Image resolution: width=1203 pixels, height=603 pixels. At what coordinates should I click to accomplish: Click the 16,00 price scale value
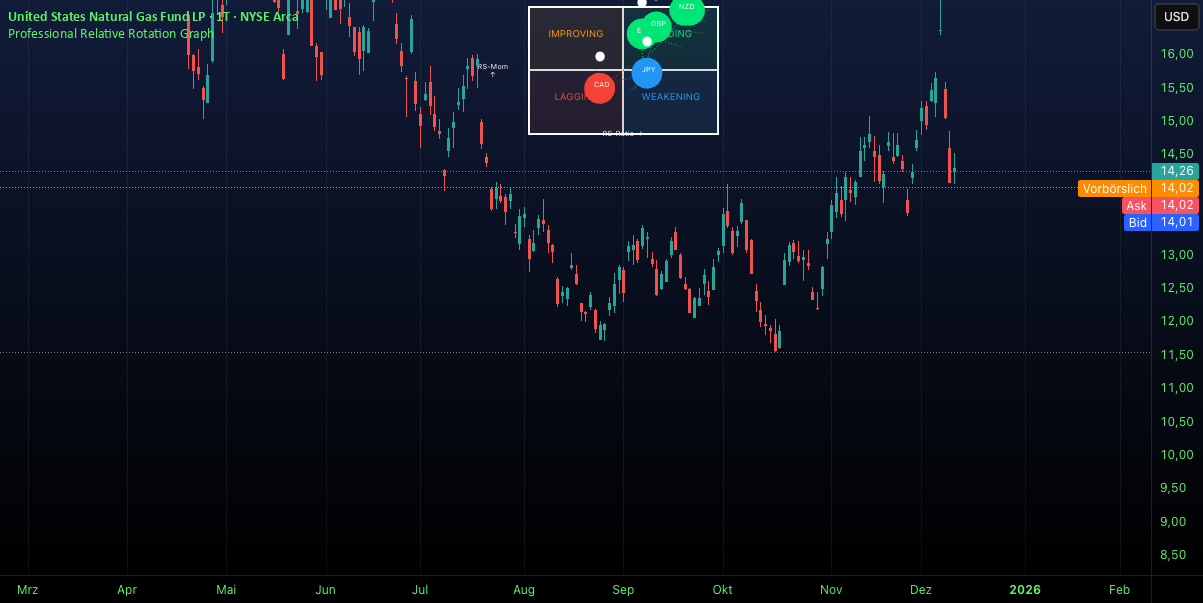[x=1177, y=54]
